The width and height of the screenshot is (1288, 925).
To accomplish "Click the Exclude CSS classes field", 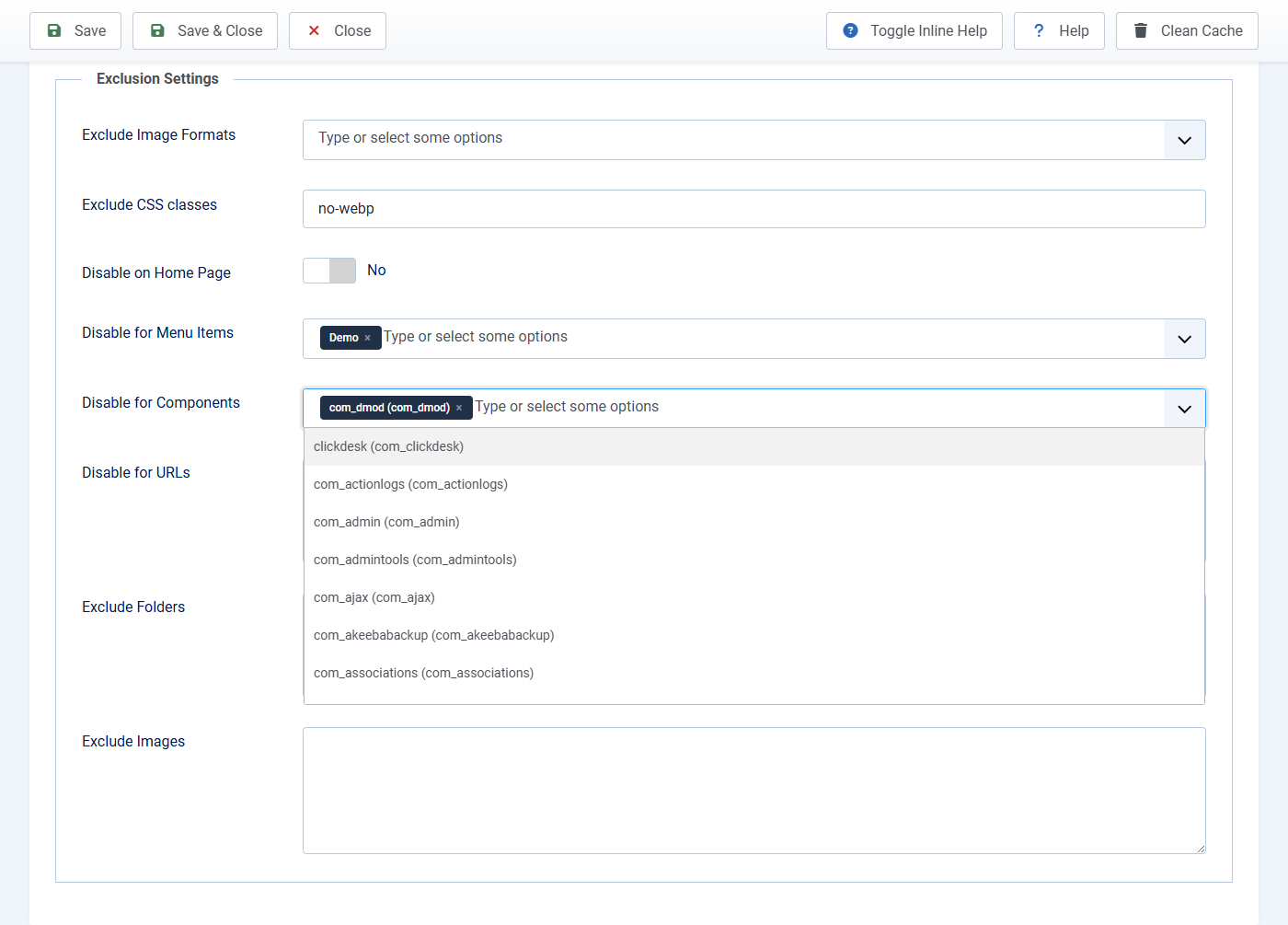I will coord(754,209).
